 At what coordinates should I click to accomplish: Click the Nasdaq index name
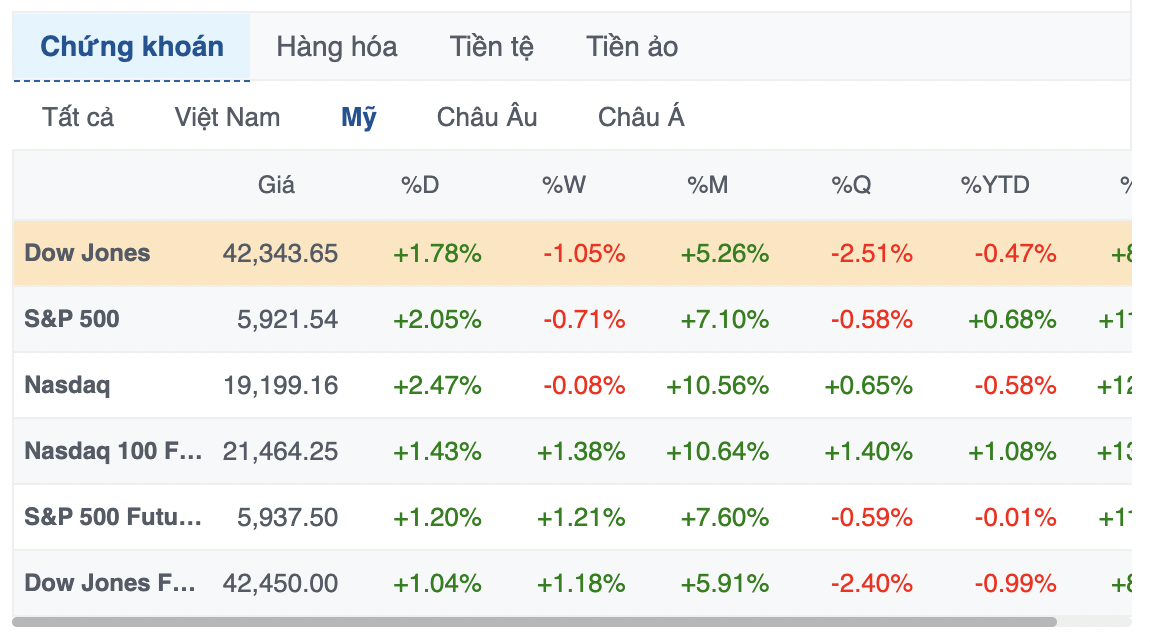(x=67, y=385)
